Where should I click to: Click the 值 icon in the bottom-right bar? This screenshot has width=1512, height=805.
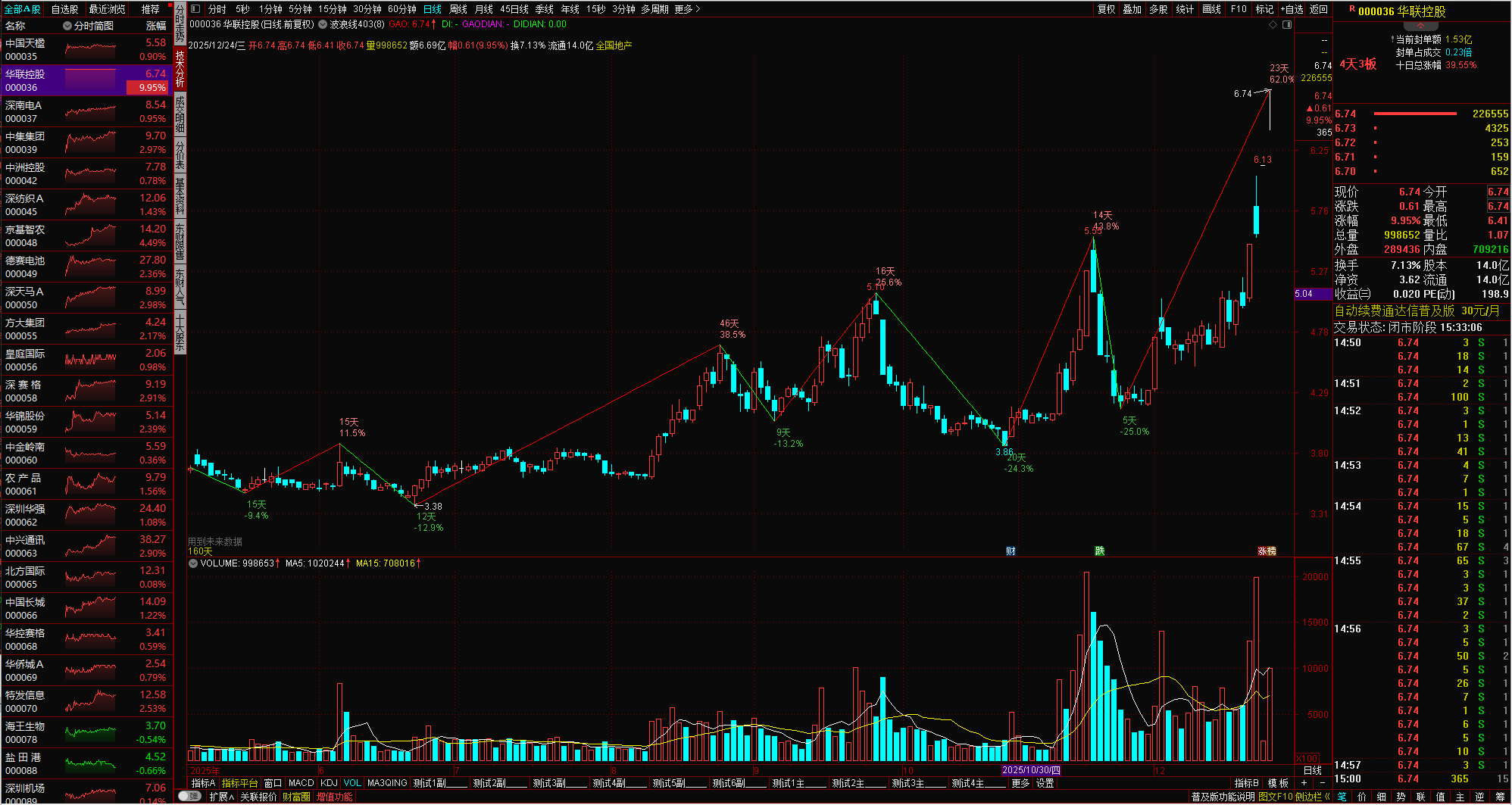click(x=1441, y=797)
